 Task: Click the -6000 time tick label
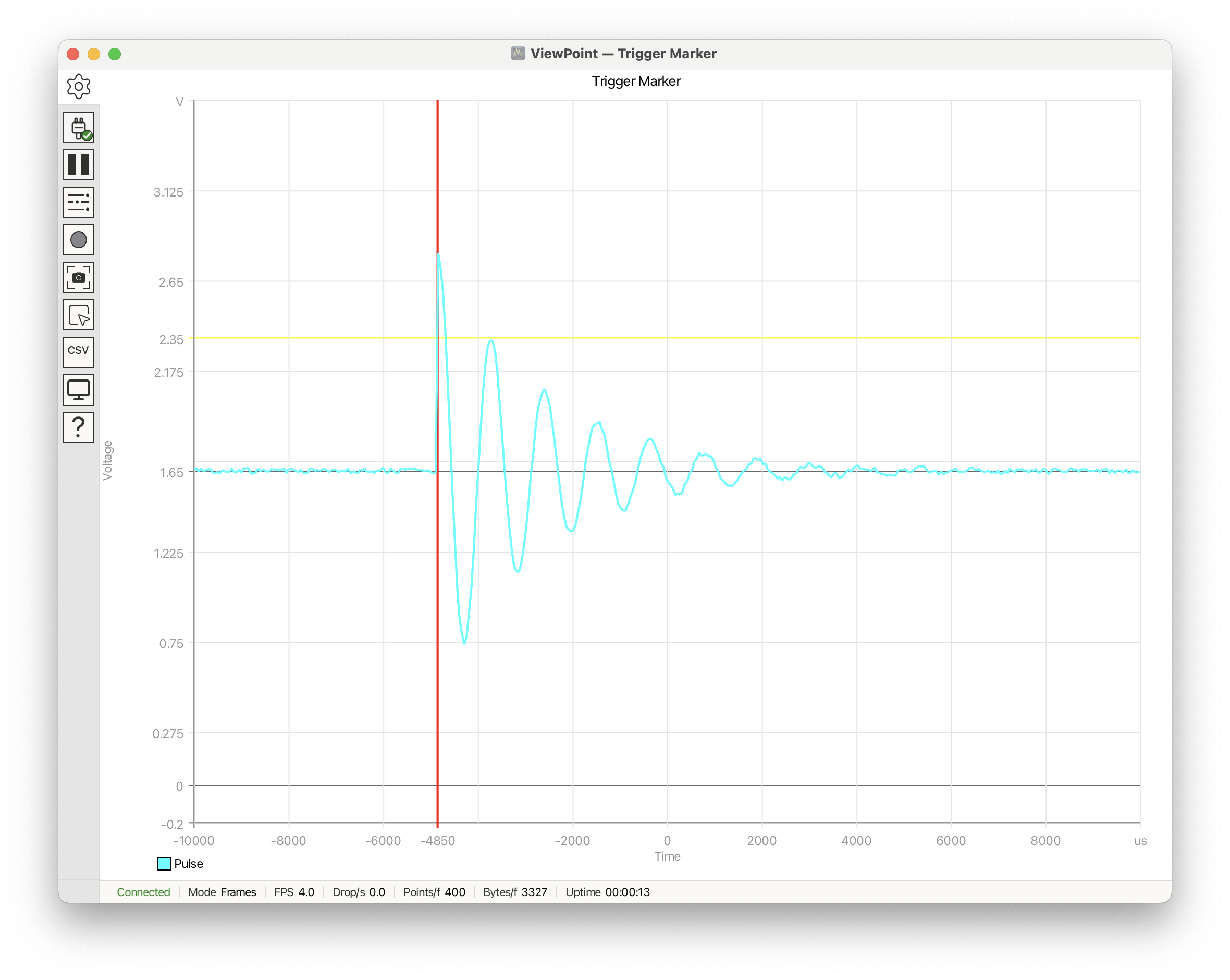[x=384, y=841]
